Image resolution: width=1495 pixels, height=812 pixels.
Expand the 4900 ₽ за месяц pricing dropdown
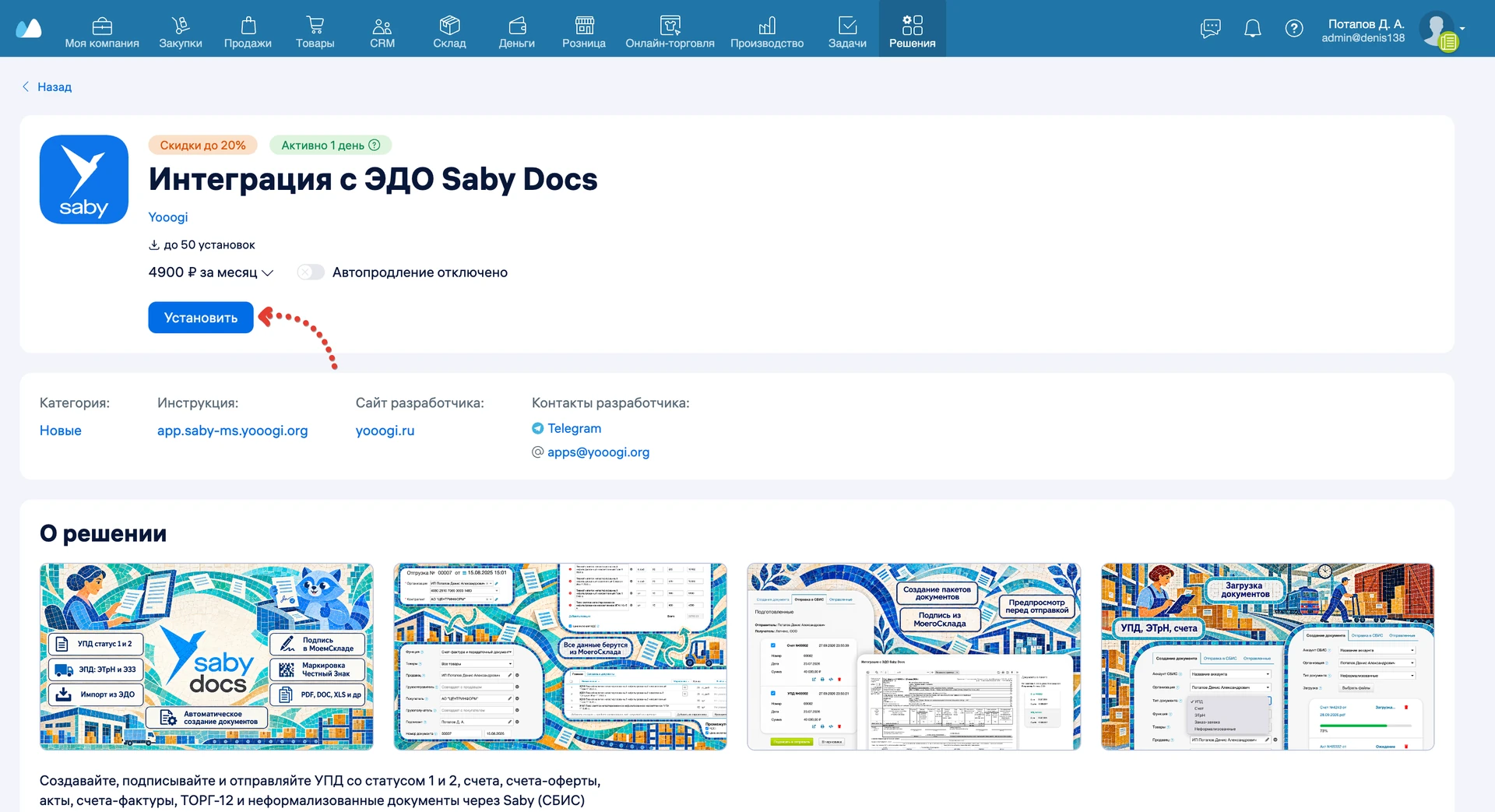tap(211, 272)
